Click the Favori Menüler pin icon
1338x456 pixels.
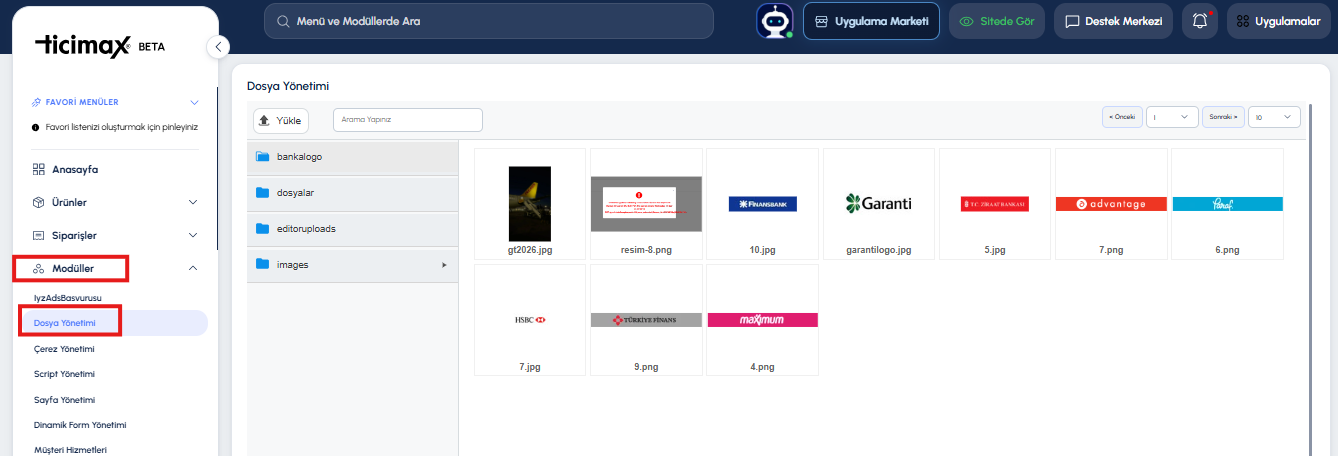(x=37, y=102)
